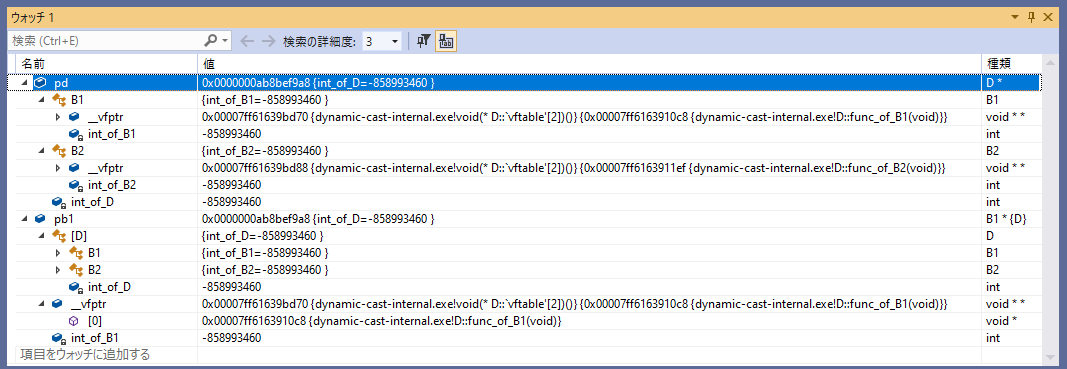
Task: Open the watch window options dropdown arrow
Action: tap(1015, 16)
